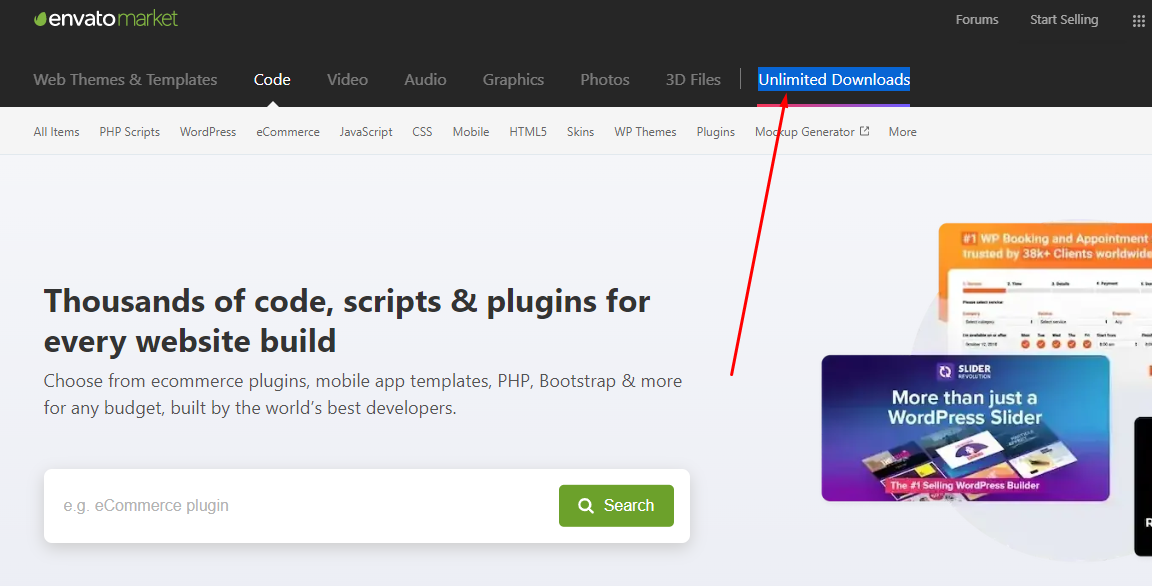Expand the More menu

902,132
